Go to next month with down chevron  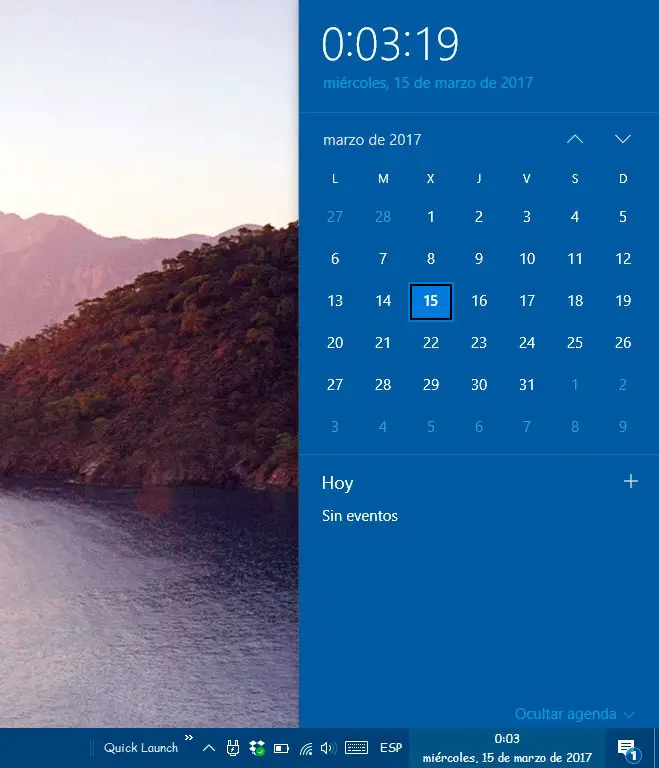pyautogui.click(x=623, y=139)
